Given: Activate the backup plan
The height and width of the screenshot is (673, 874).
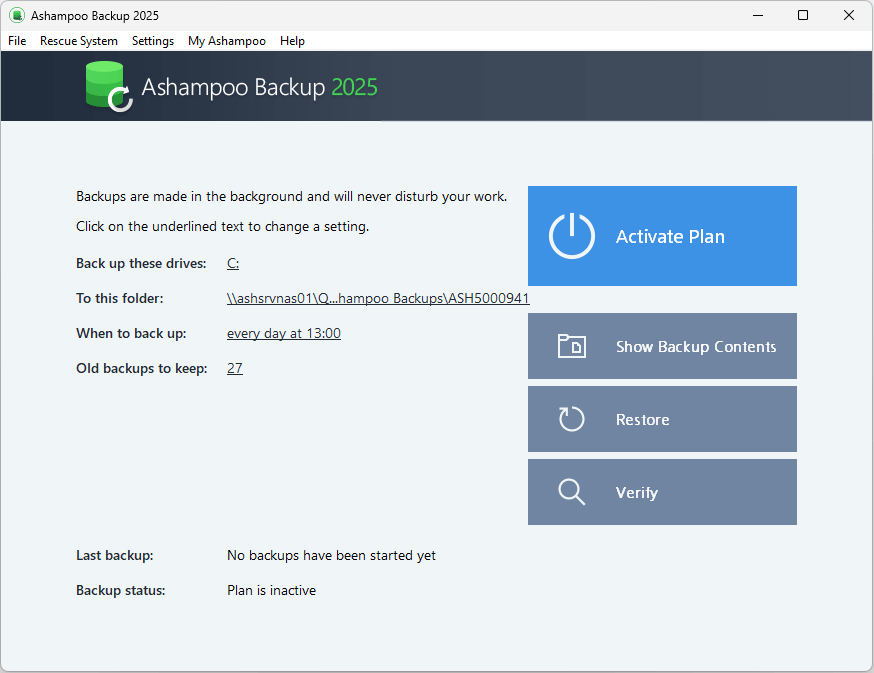Looking at the screenshot, I should click(x=662, y=236).
